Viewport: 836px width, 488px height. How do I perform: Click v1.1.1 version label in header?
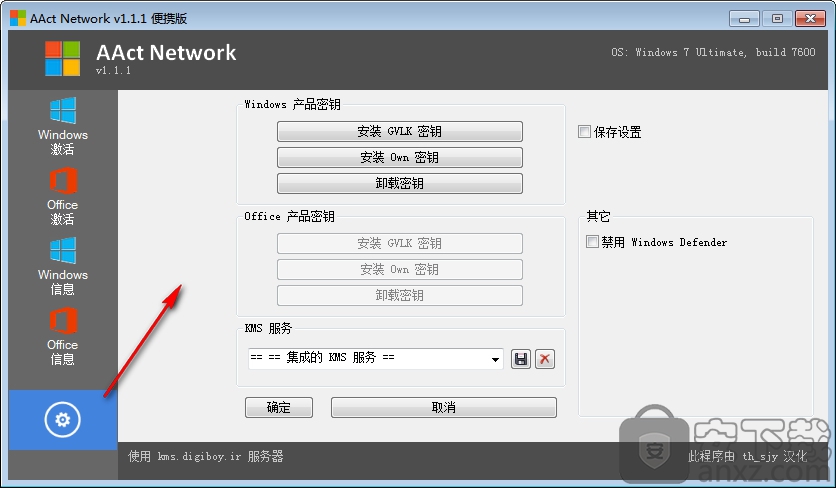[113, 70]
